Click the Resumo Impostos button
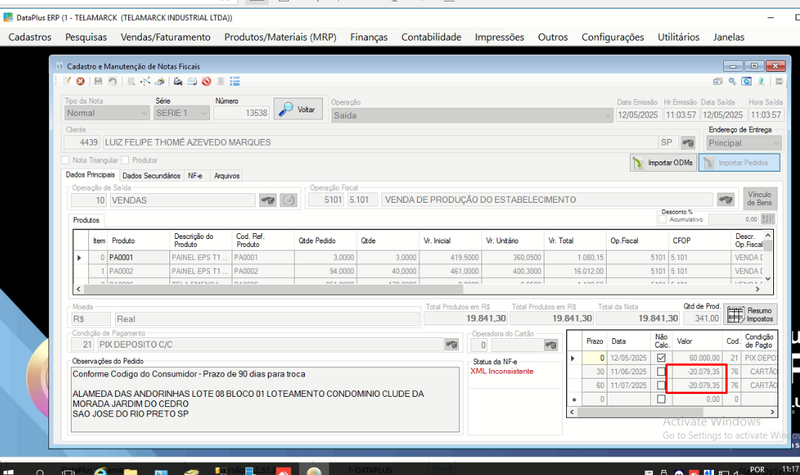The image size is (800, 475). click(x=750, y=315)
